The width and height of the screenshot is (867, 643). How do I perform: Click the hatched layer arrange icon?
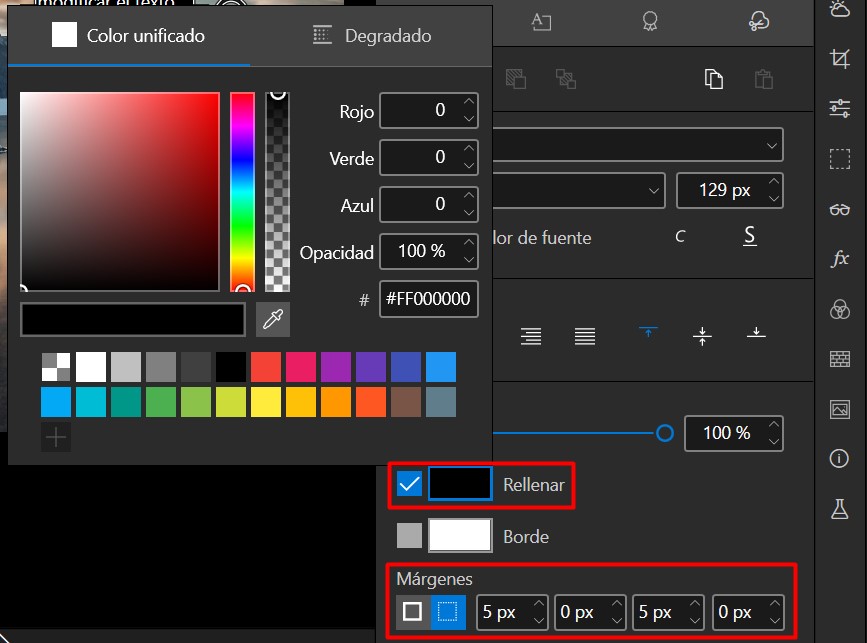[x=515, y=79]
